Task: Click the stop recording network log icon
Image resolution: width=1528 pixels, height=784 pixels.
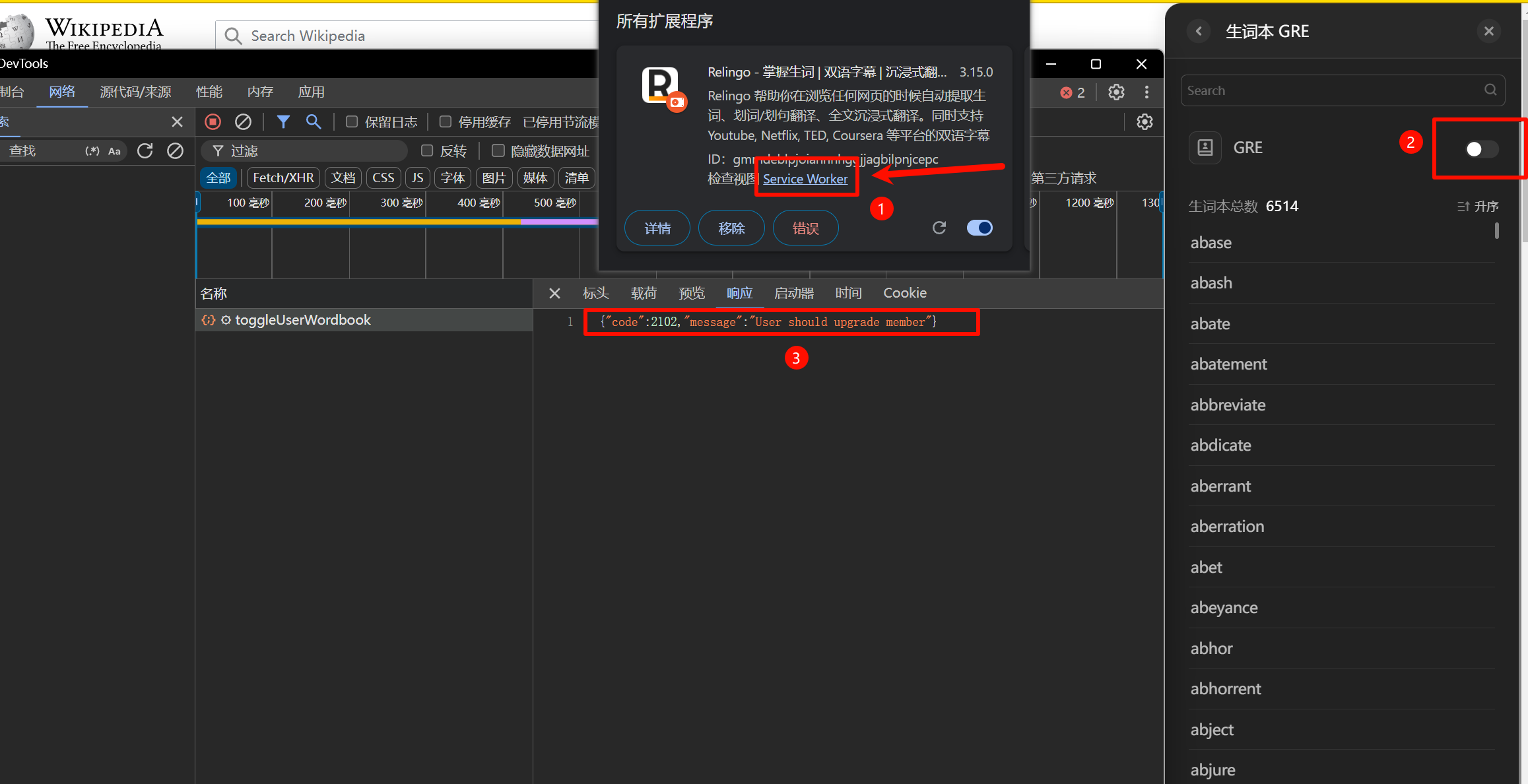Action: pos(213,121)
